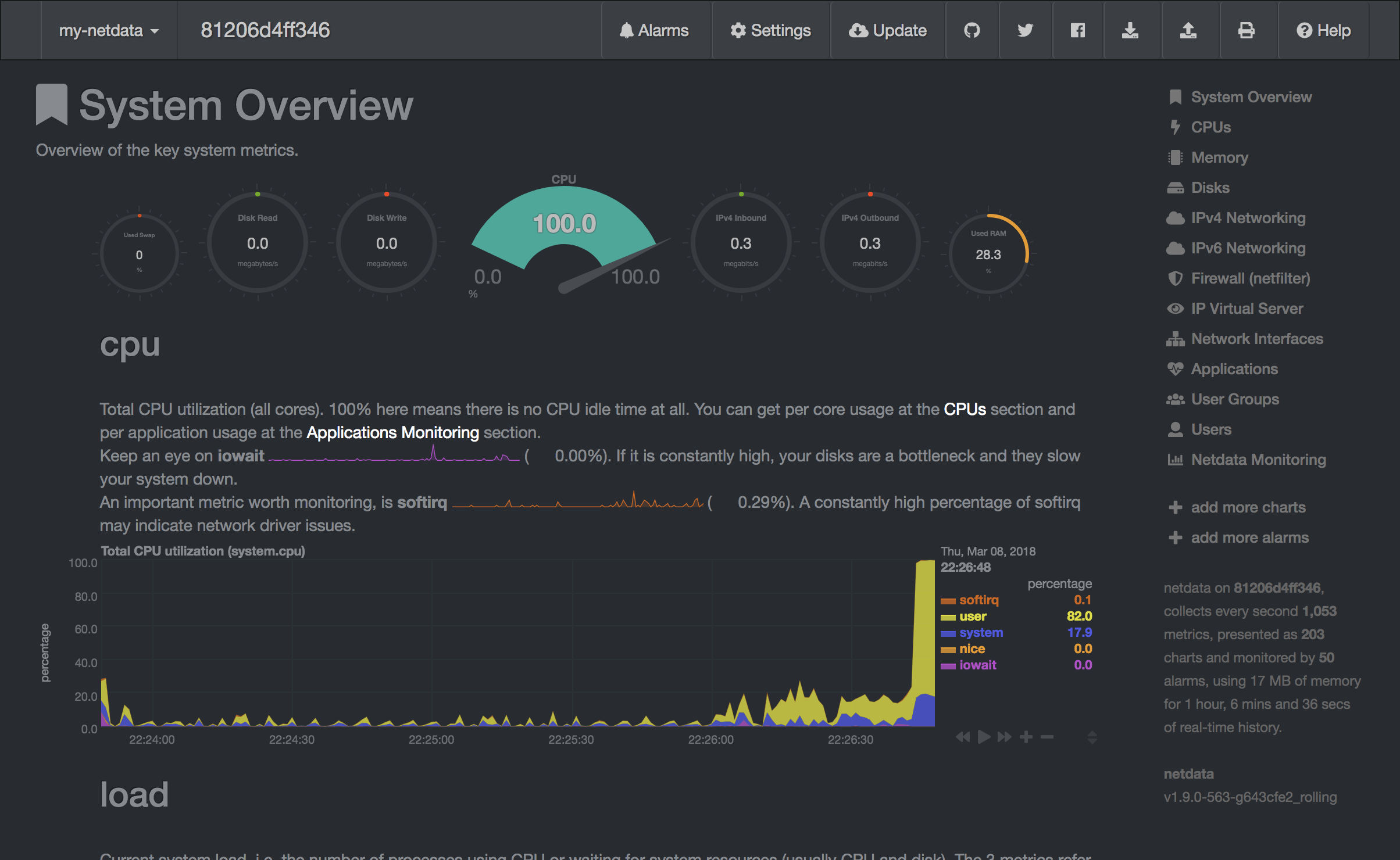The width and height of the screenshot is (1400, 860).
Task: Expand add more charts in sidebar
Action: pos(1248,507)
